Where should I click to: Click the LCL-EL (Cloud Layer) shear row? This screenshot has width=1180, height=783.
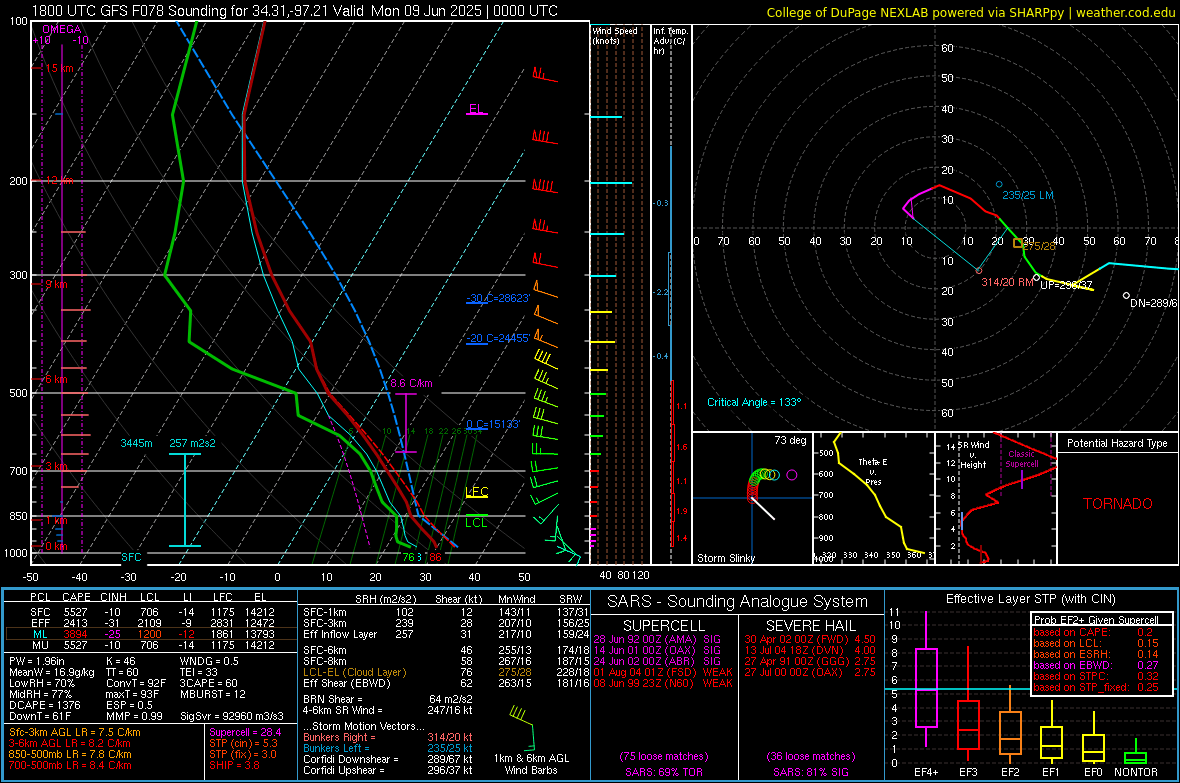pyautogui.click(x=446, y=672)
